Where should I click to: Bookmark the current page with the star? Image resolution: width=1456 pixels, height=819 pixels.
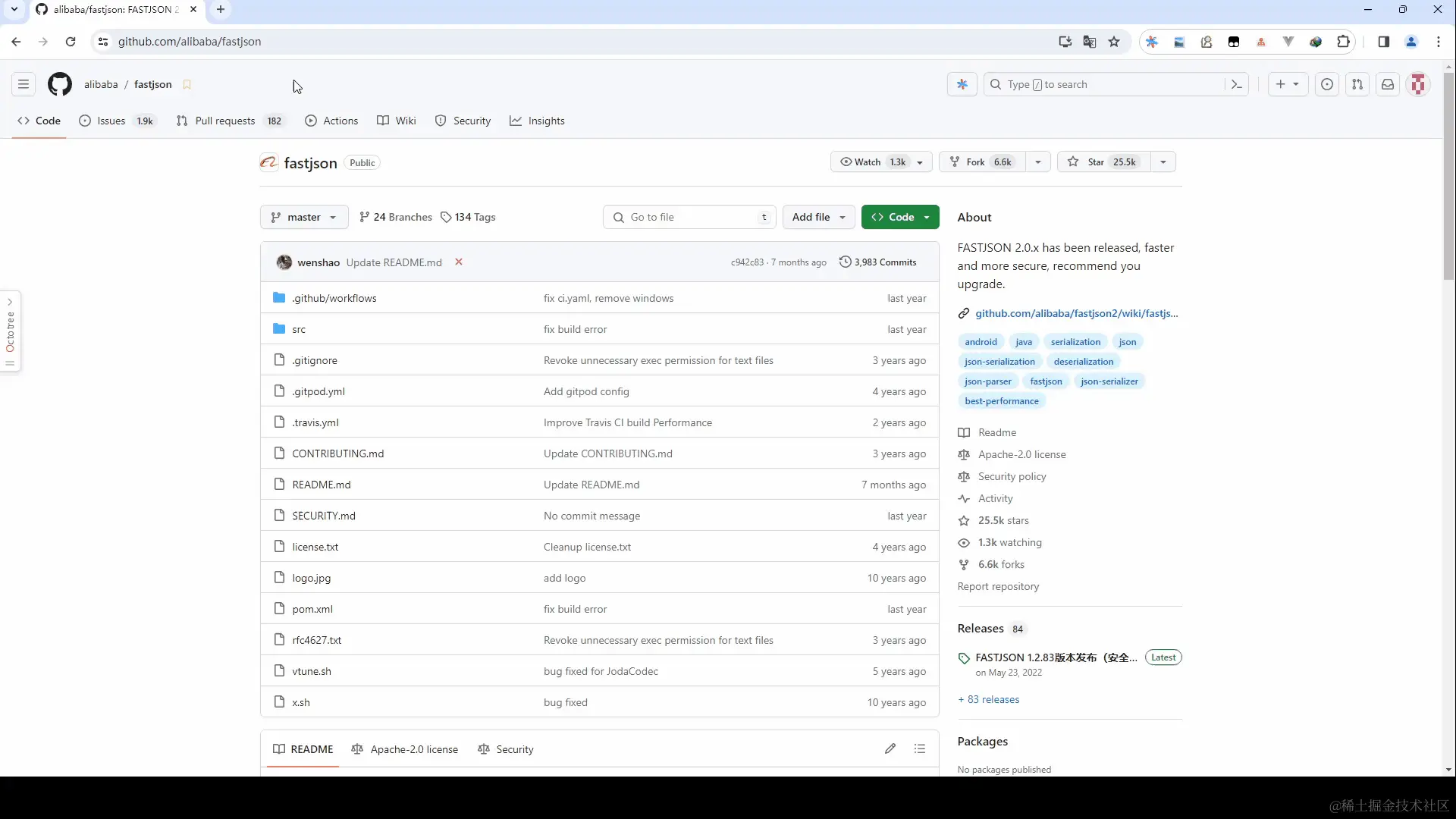pos(1114,42)
